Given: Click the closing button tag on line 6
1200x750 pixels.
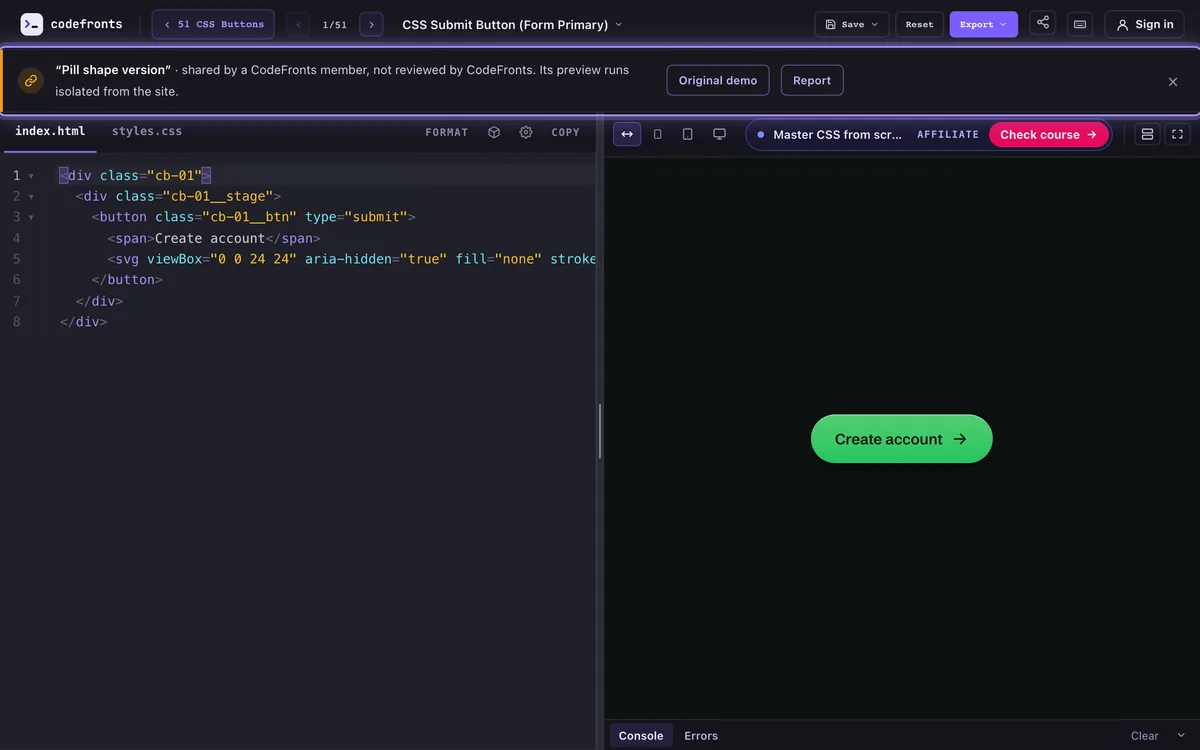Looking at the screenshot, I should tap(127, 280).
